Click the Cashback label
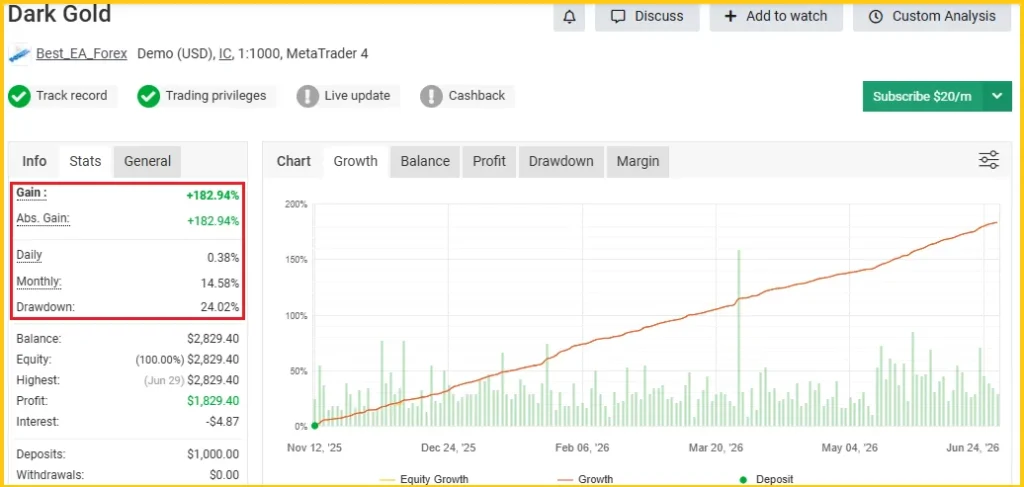 click(x=477, y=96)
